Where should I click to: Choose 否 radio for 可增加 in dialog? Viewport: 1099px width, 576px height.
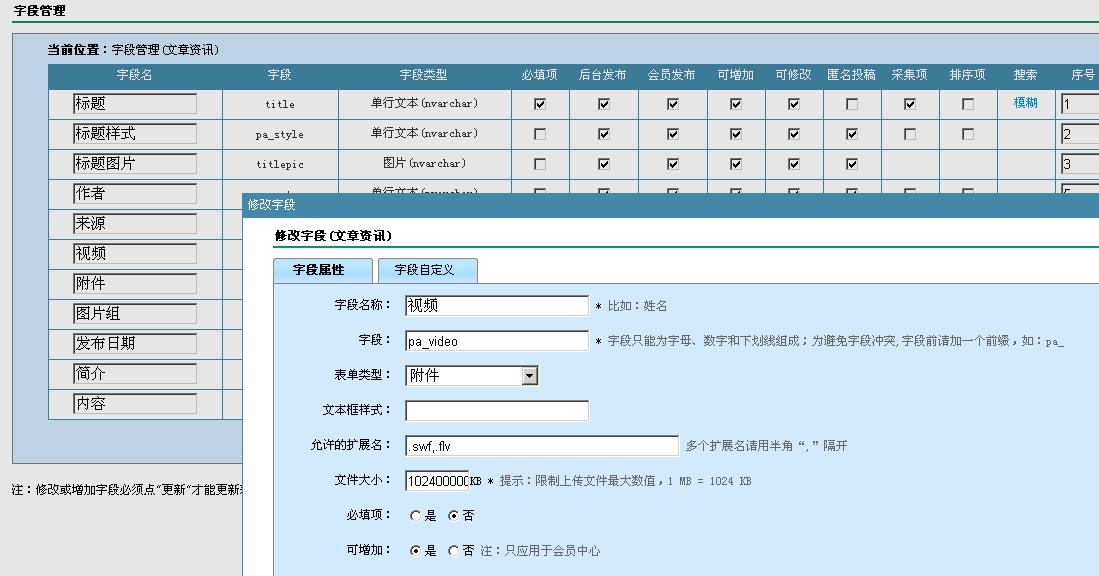[x=453, y=551]
